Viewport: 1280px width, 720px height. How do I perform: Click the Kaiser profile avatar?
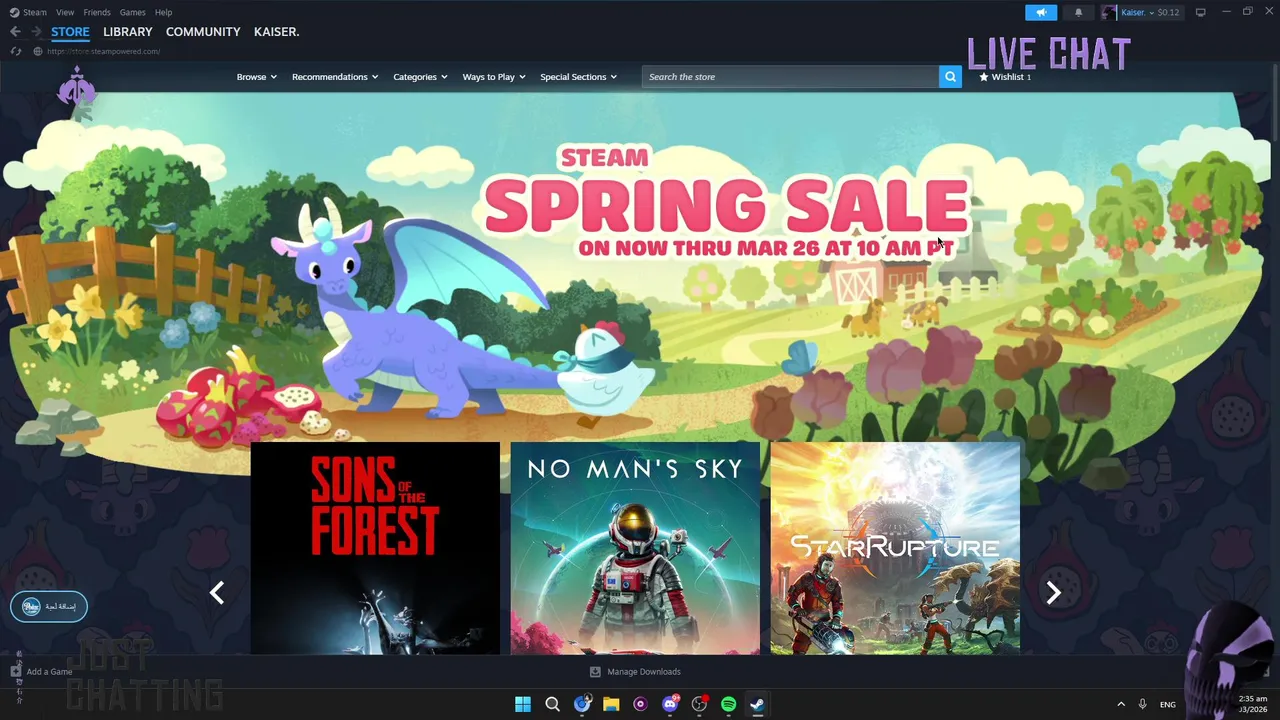pyautogui.click(x=1109, y=12)
